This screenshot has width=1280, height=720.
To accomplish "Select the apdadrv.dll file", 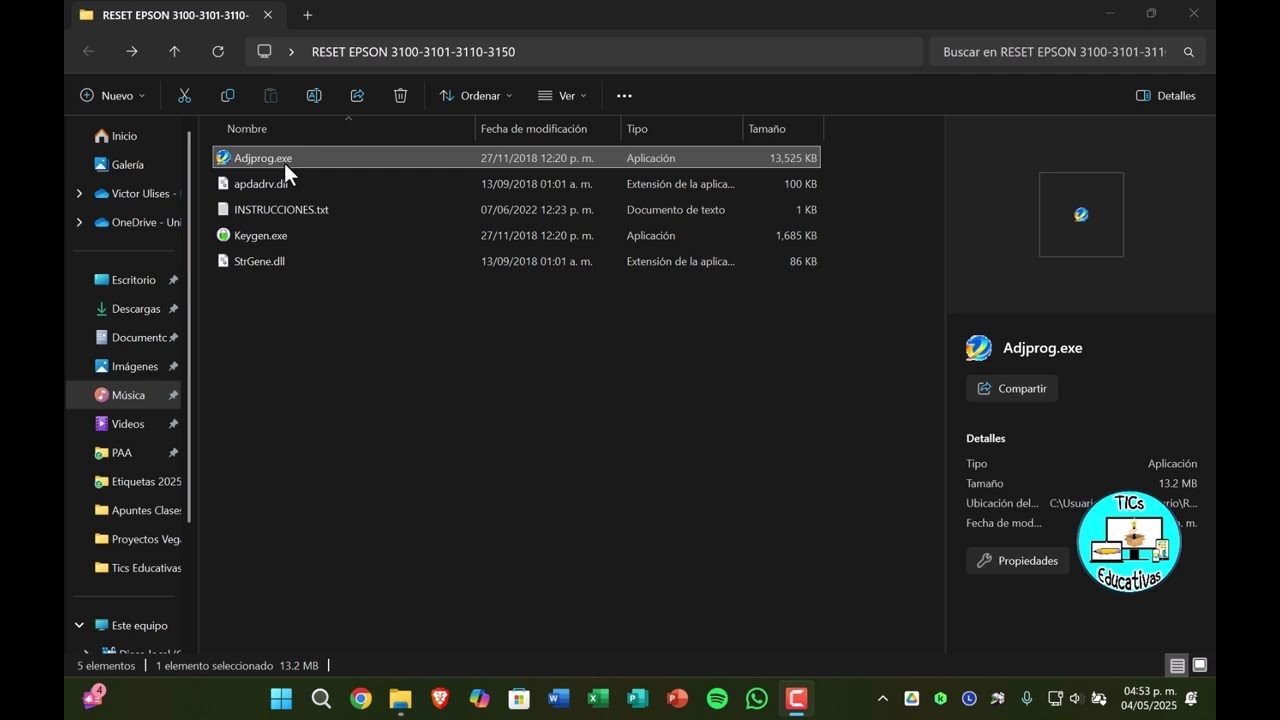I will (x=516, y=184).
